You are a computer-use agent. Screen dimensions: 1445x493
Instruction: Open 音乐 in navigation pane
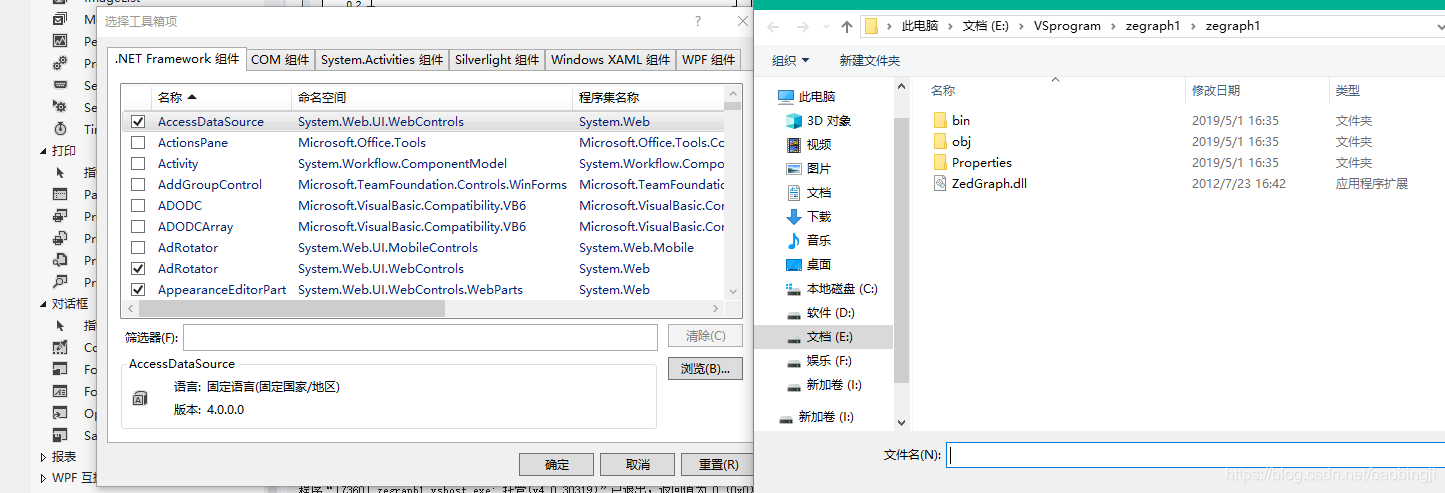(x=818, y=241)
